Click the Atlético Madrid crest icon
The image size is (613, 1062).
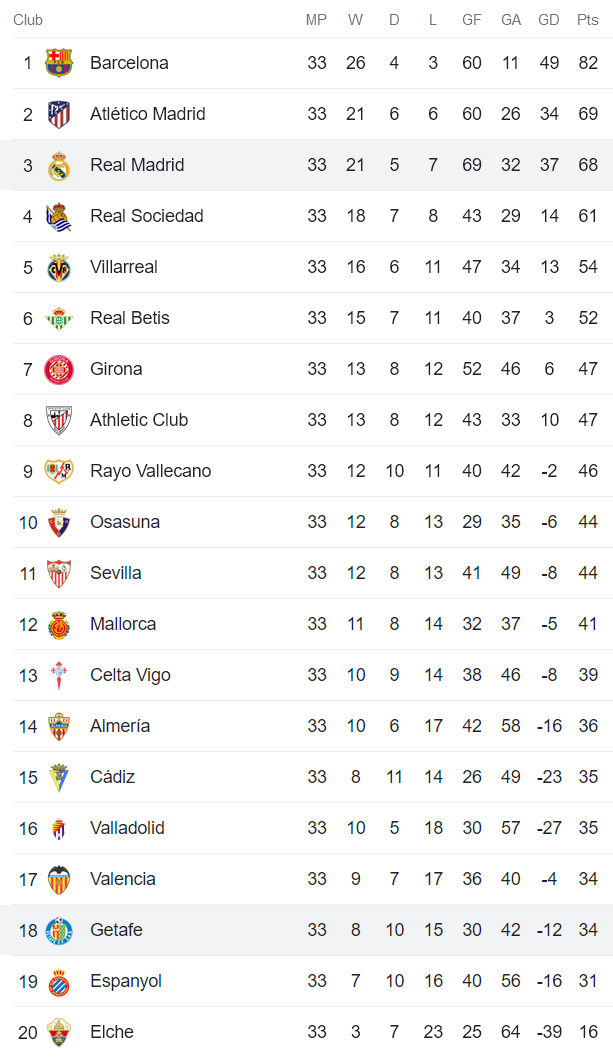point(59,114)
